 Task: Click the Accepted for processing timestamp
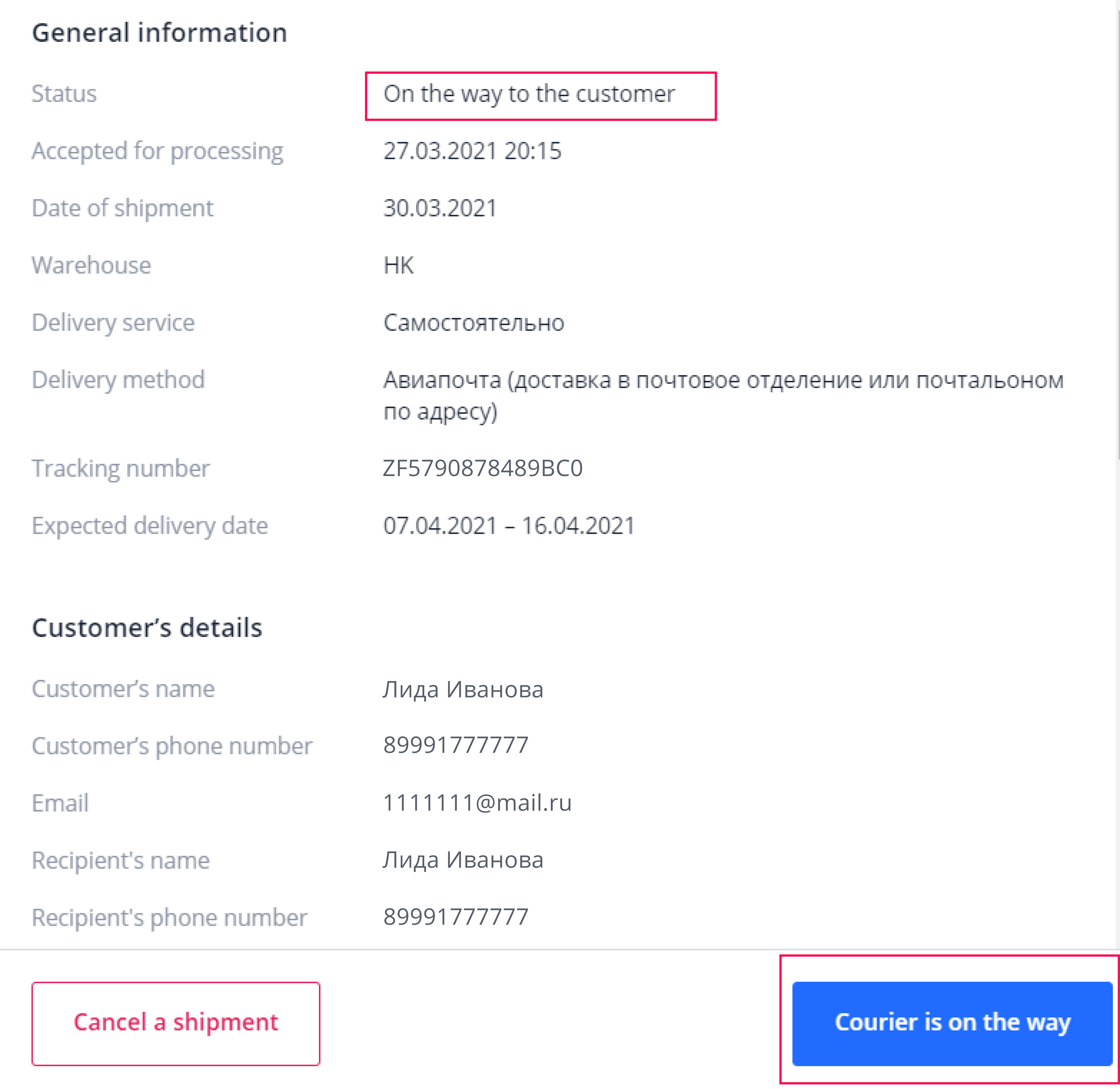coord(472,151)
